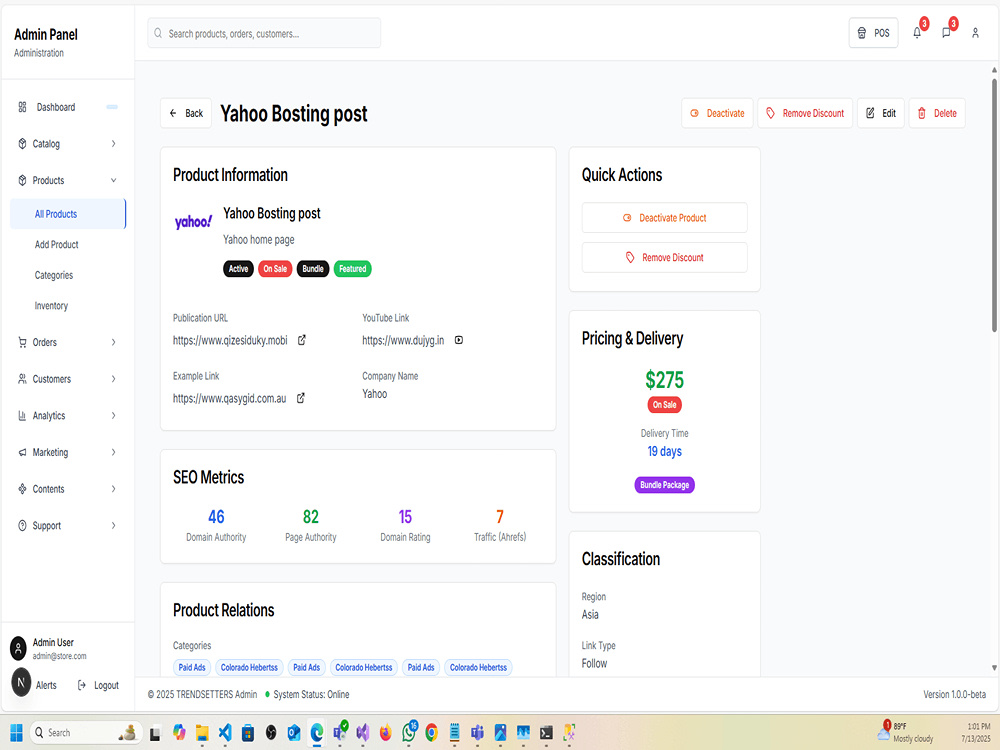Image resolution: width=1000 pixels, height=750 pixels.
Task: Click the Bundle Package purple badge
Action: pos(665,485)
